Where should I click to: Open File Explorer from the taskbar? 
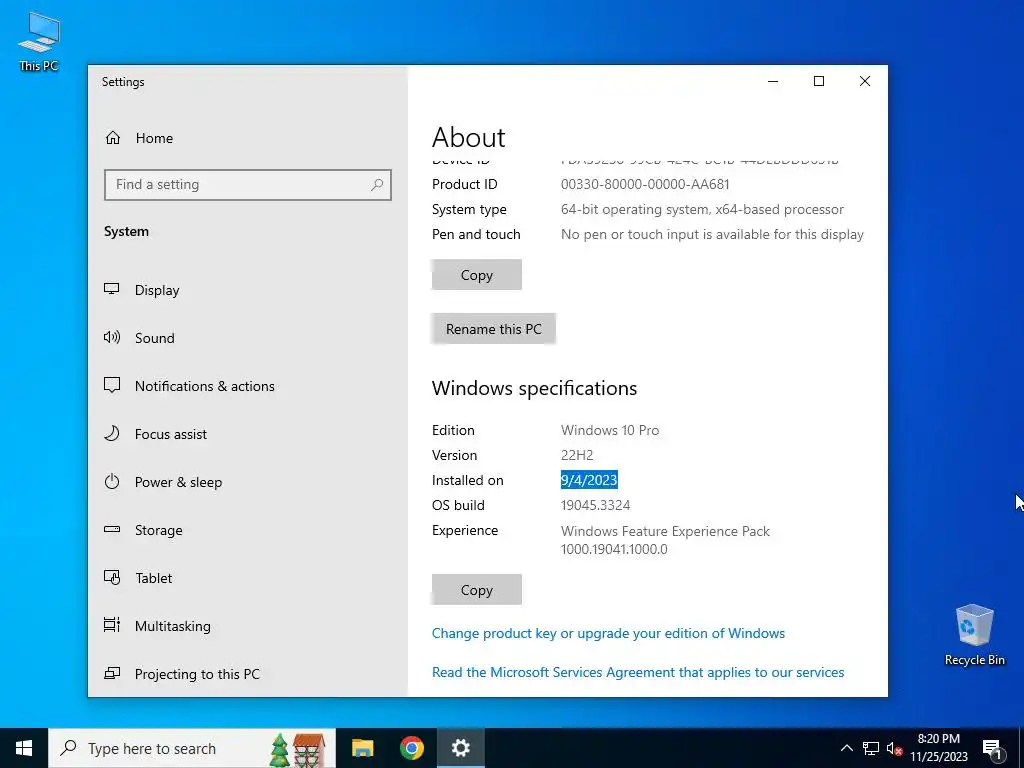[x=362, y=748]
